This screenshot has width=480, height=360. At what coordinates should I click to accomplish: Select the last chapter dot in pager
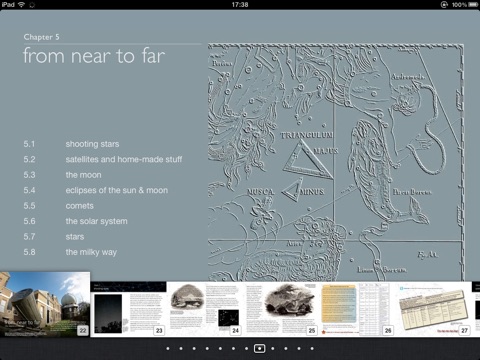pyautogui.click(x=312, y=348)
